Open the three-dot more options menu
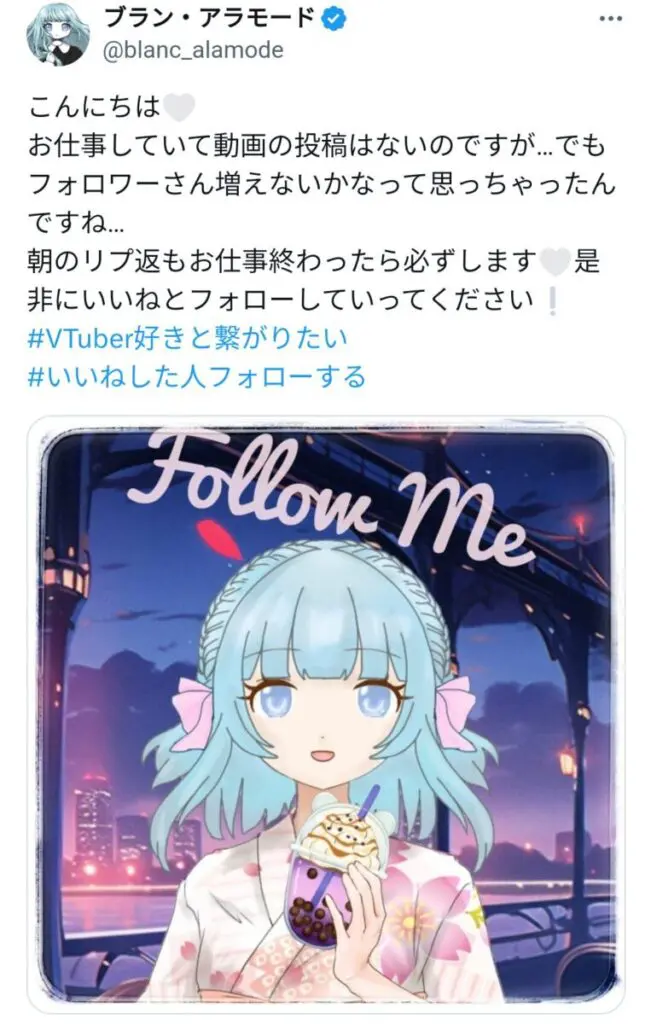The image size is (651, 1024). point(611,19)
